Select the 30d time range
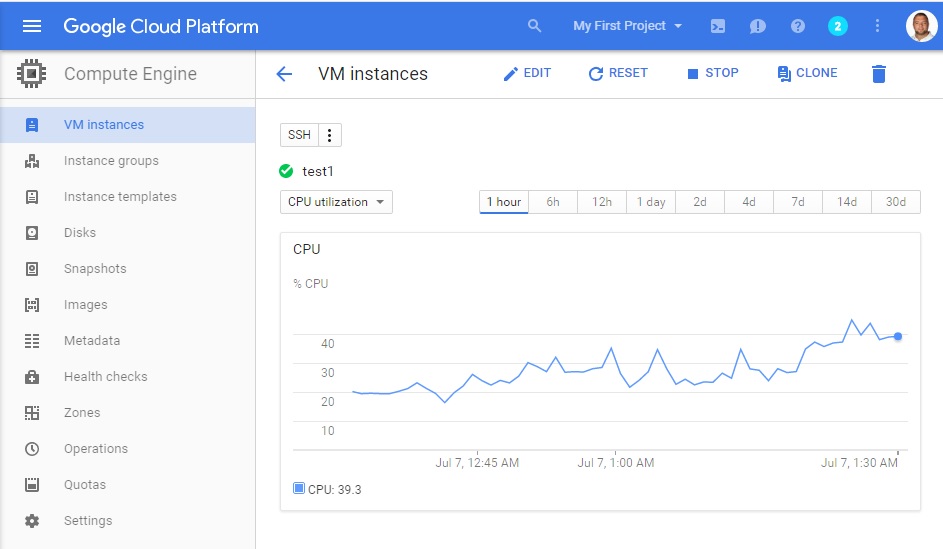The image size is (943, 549). pyautogui.click(x=896, y=202)
